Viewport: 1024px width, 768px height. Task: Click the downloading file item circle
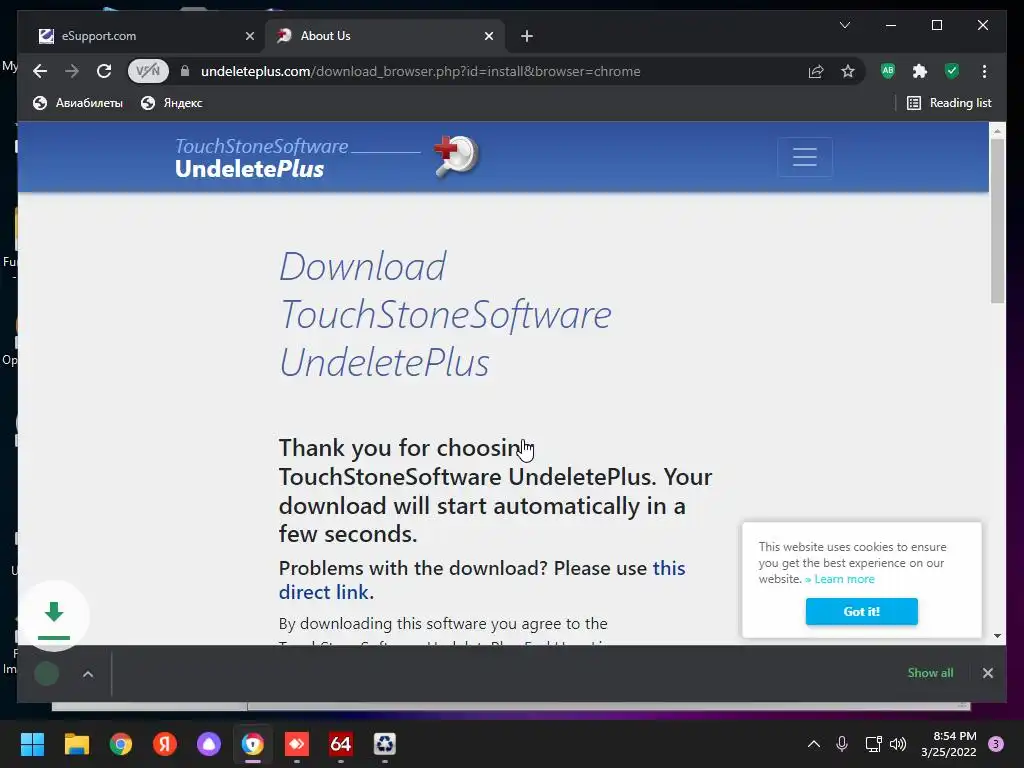tap(46, 673)
